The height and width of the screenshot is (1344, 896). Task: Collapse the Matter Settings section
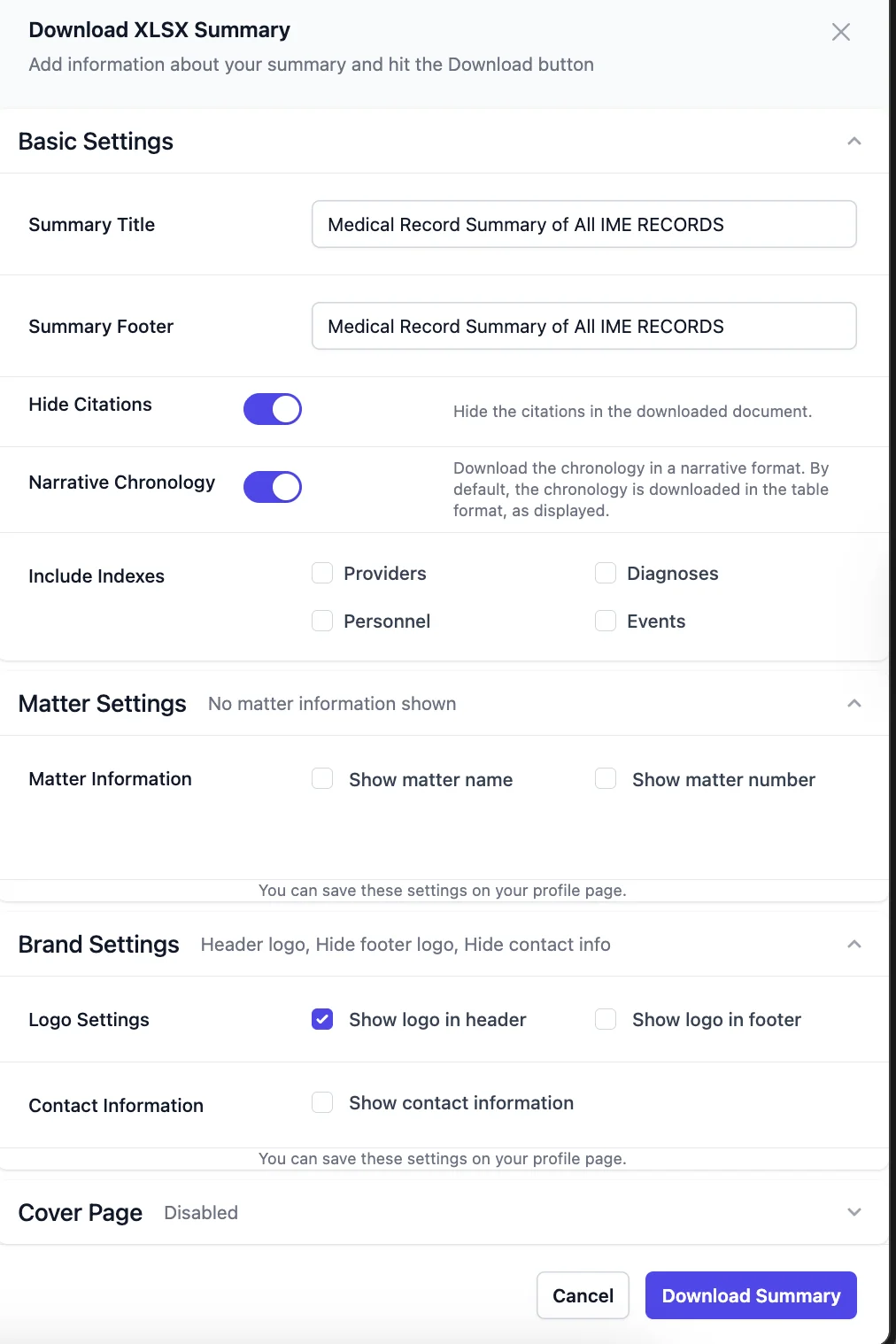click(x=854, y=704)
